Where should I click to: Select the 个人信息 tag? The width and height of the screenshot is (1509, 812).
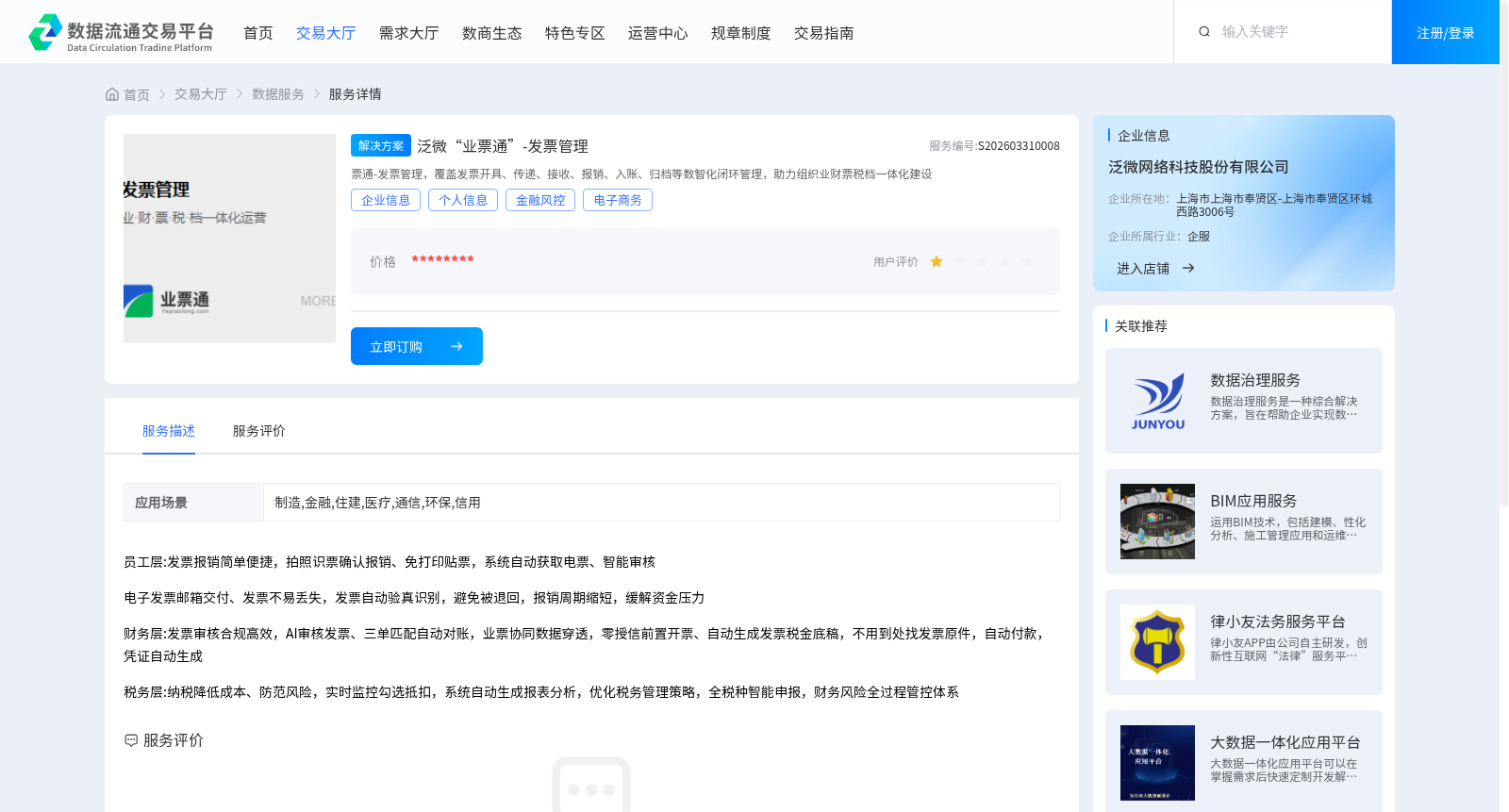pos(463,200)
